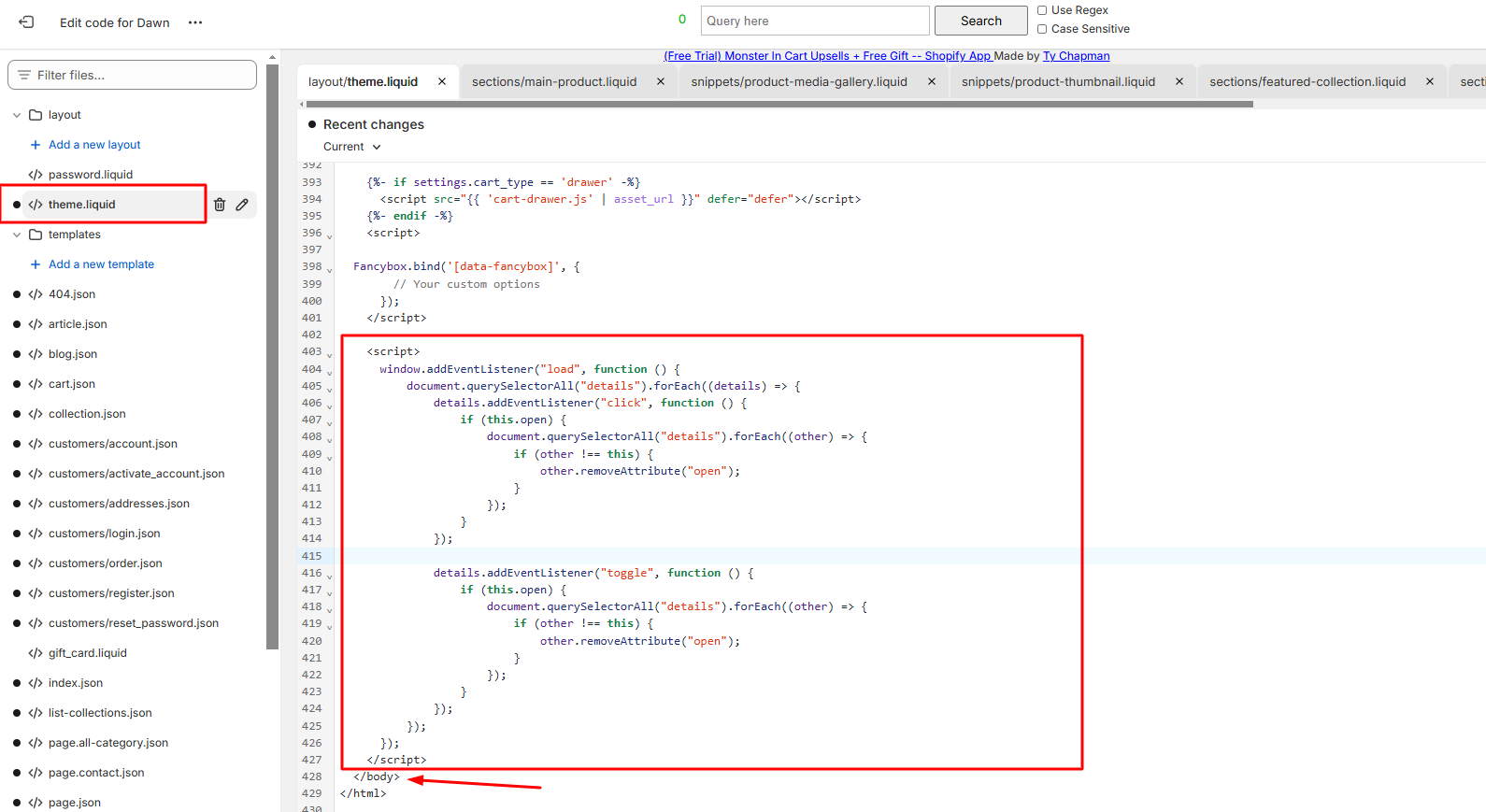Click the plus icon beside Add a new layout
This screenshot has width=1486, height=812.
(36, 145)
